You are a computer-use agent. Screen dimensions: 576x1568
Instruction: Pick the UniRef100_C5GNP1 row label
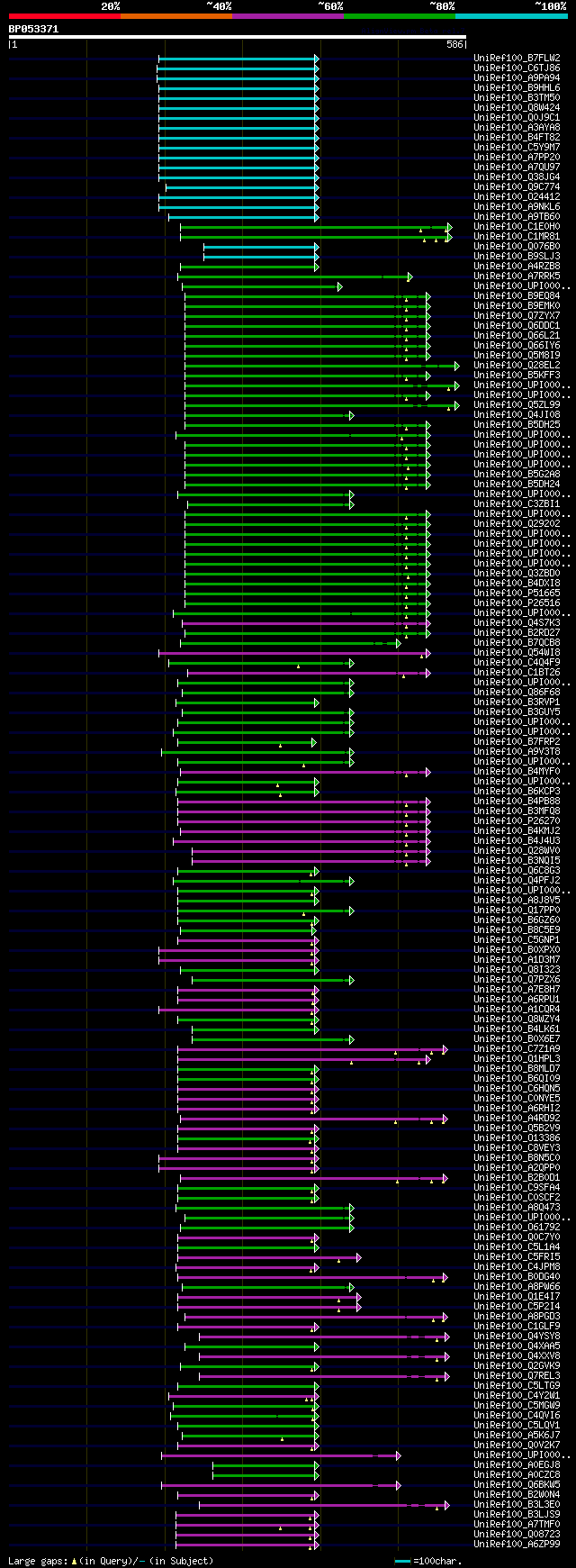517,940
